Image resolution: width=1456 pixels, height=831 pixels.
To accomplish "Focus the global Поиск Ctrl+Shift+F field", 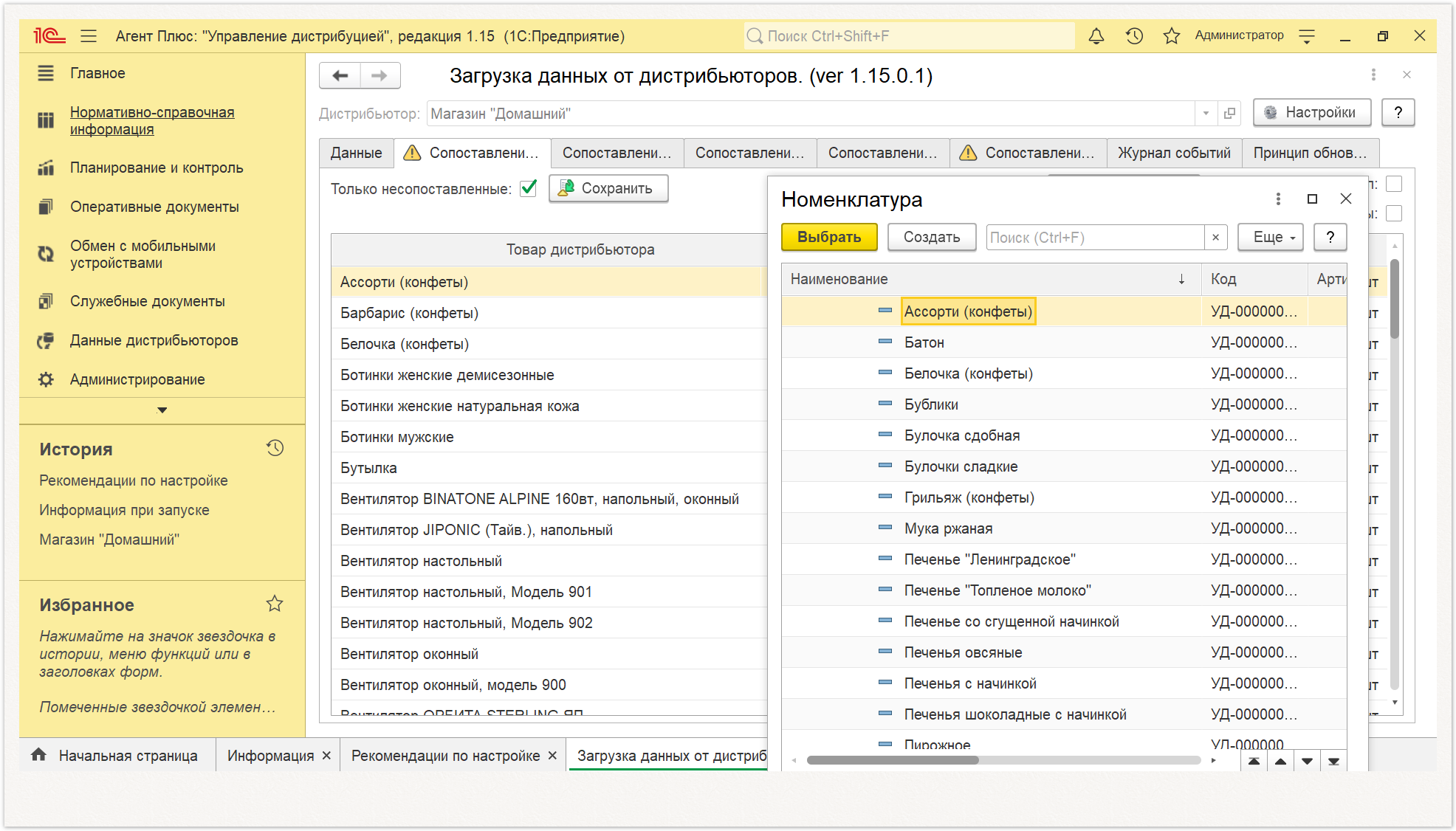I will point(910,35).
